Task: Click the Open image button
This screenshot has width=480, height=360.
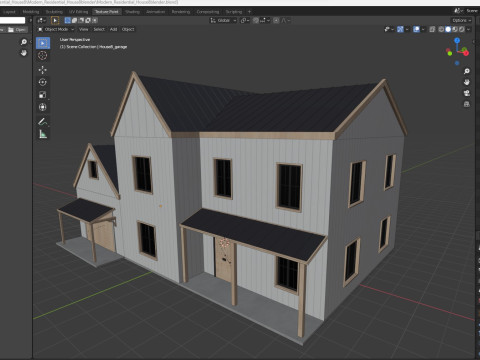Action: coord(17,29)
